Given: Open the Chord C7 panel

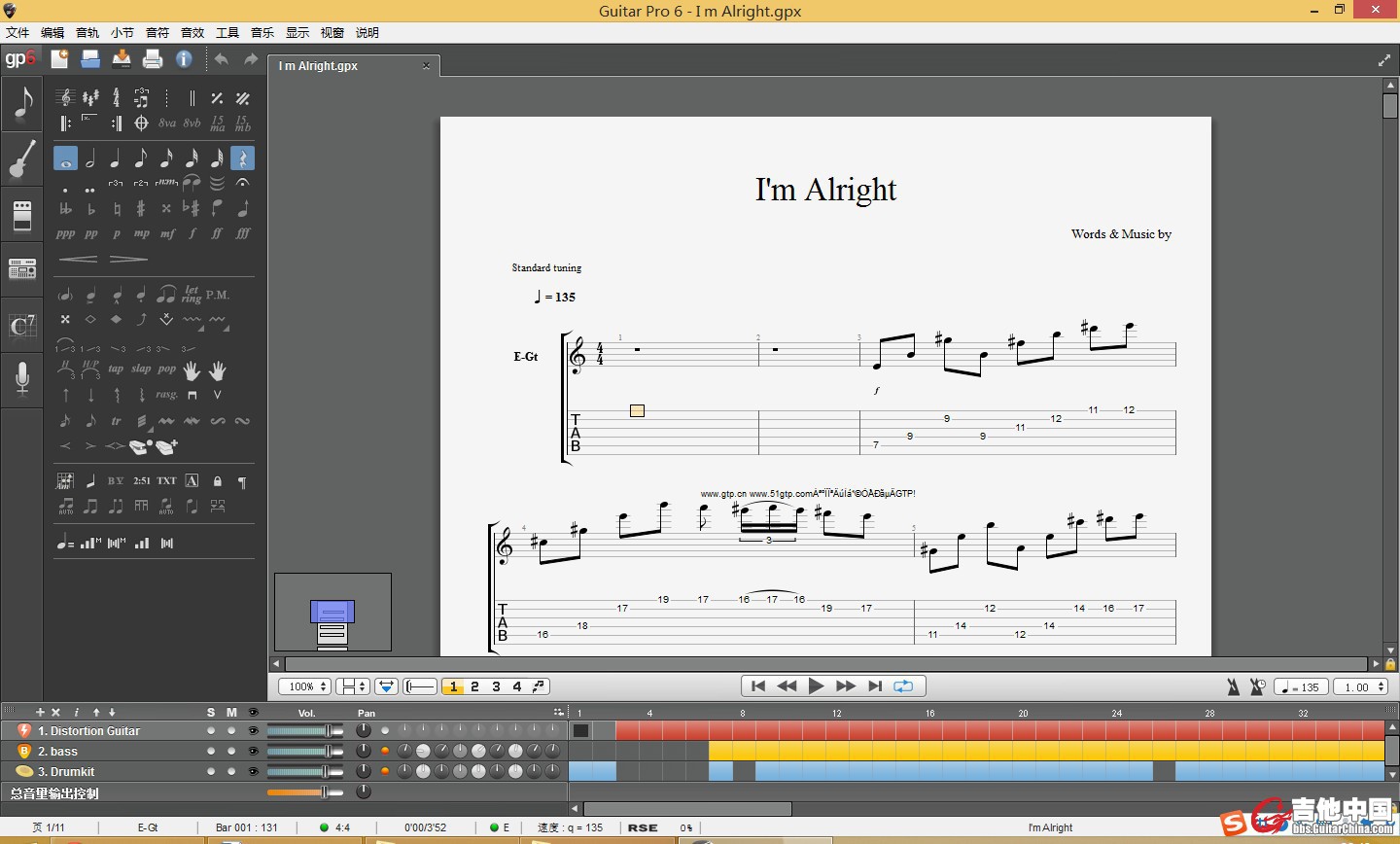Looking at the screenshot, I should 21,325.
